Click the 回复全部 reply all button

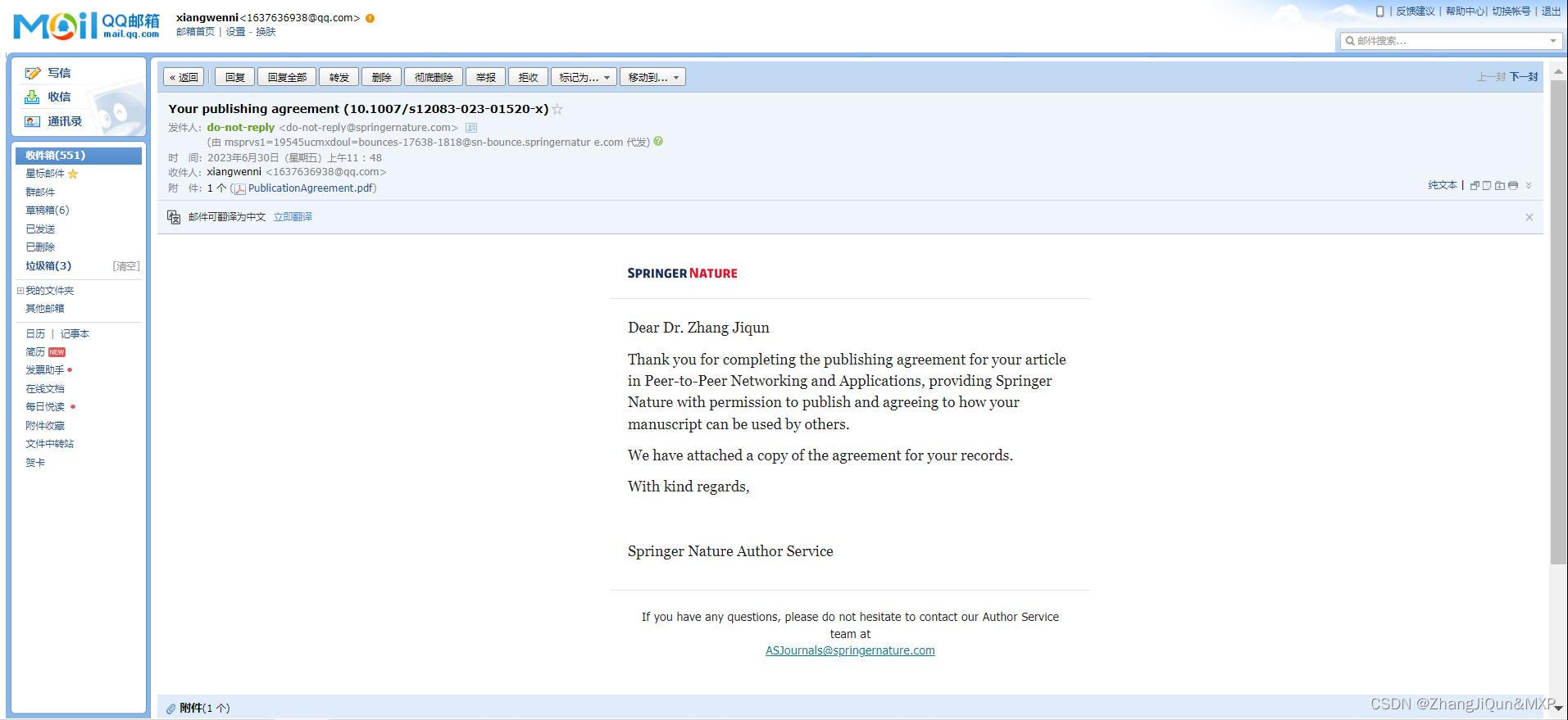pos(287,77)
